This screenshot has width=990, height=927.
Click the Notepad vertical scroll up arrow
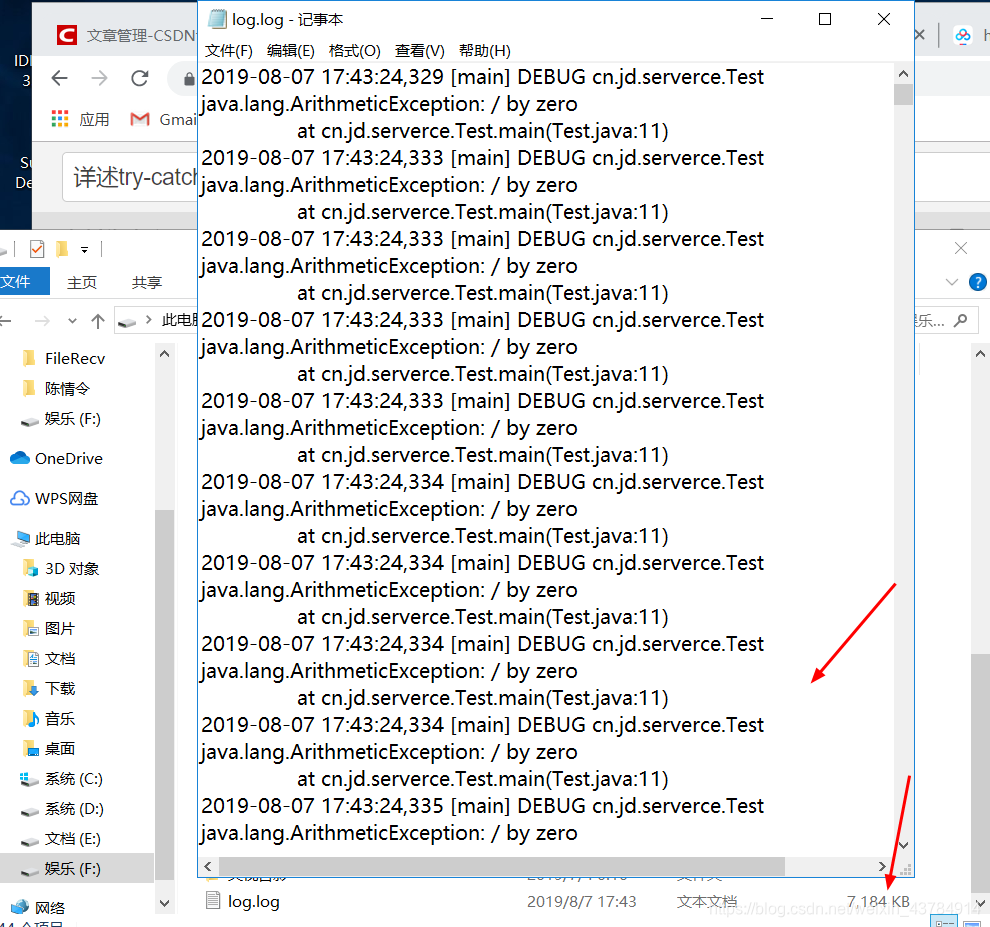click(x=904, y=74)
